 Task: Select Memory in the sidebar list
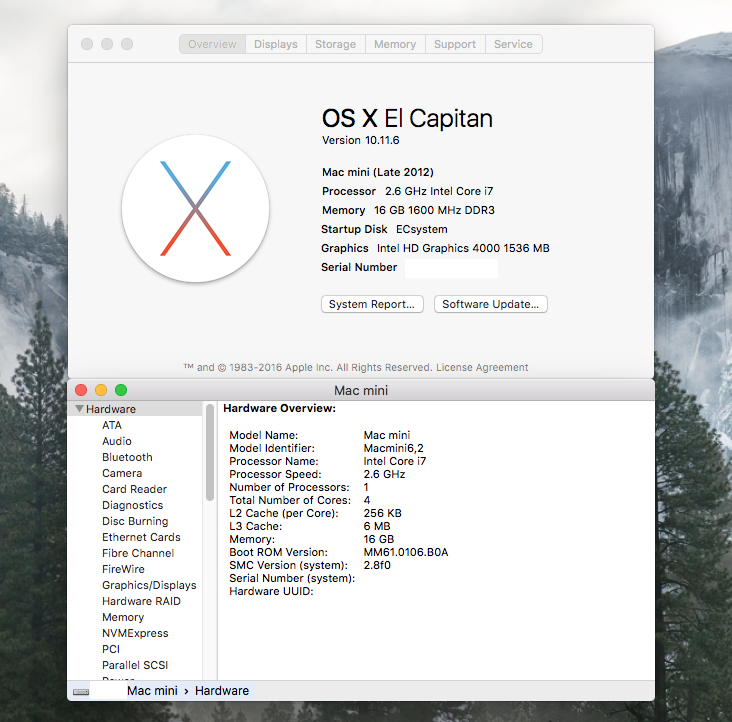tap(123, 617)
